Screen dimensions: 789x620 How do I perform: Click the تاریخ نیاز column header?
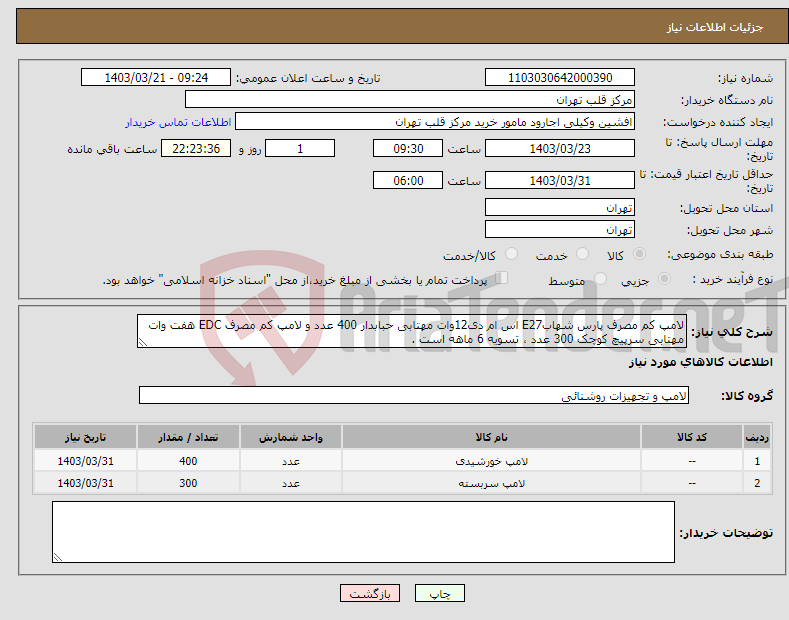tap(86, 437)
